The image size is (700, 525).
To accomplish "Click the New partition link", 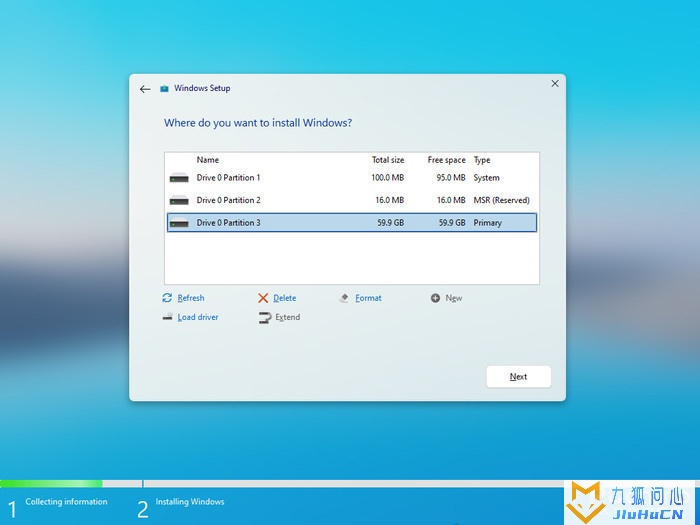I will point(454,298).
